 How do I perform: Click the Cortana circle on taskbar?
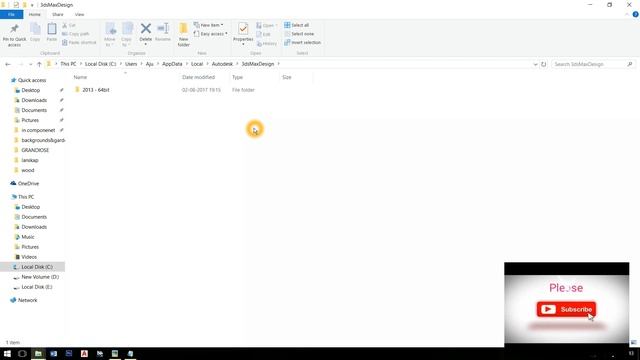pyautogui.click(x=22, y=353)
